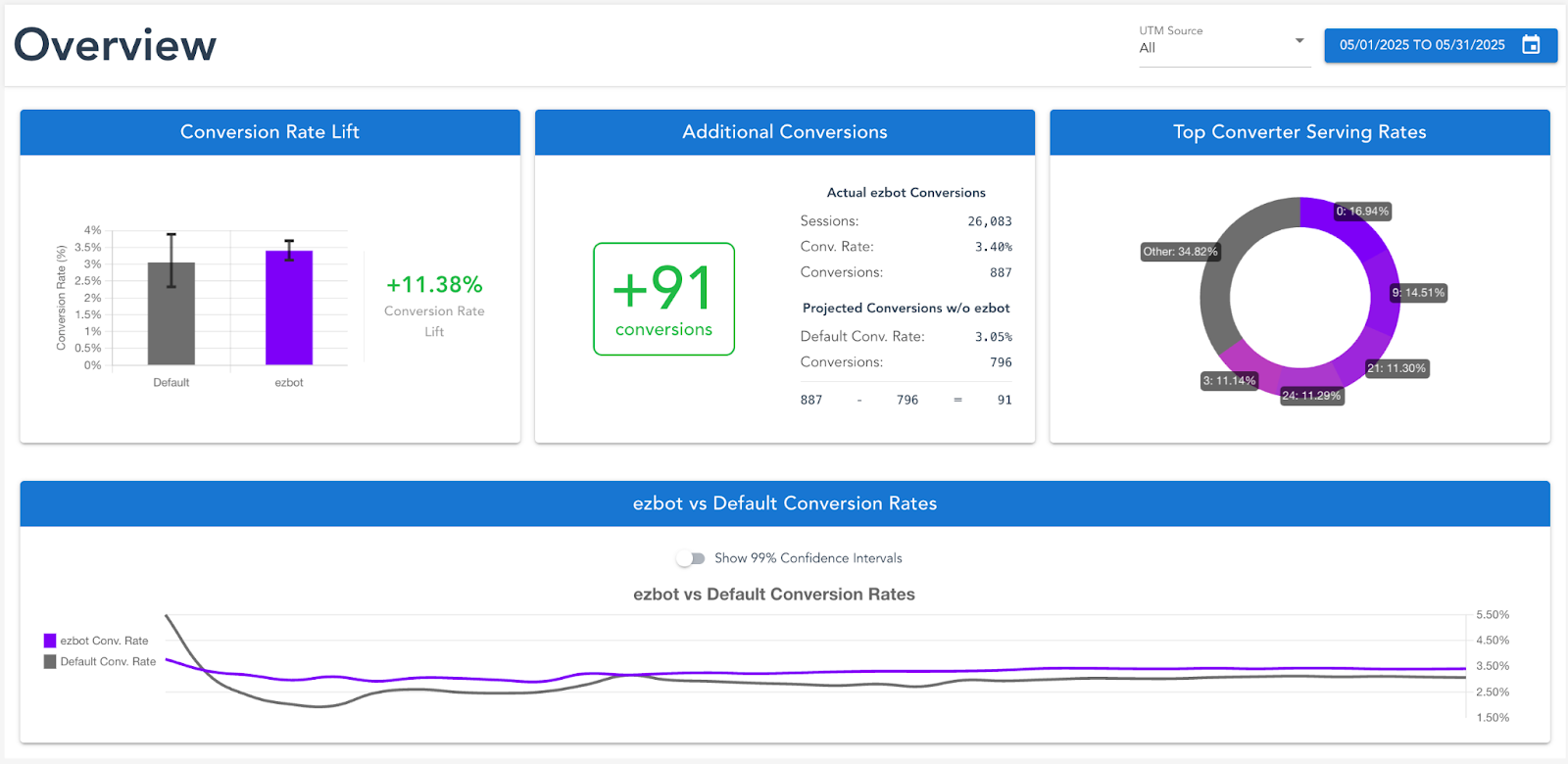Click the line chart title text

(774, 595)
